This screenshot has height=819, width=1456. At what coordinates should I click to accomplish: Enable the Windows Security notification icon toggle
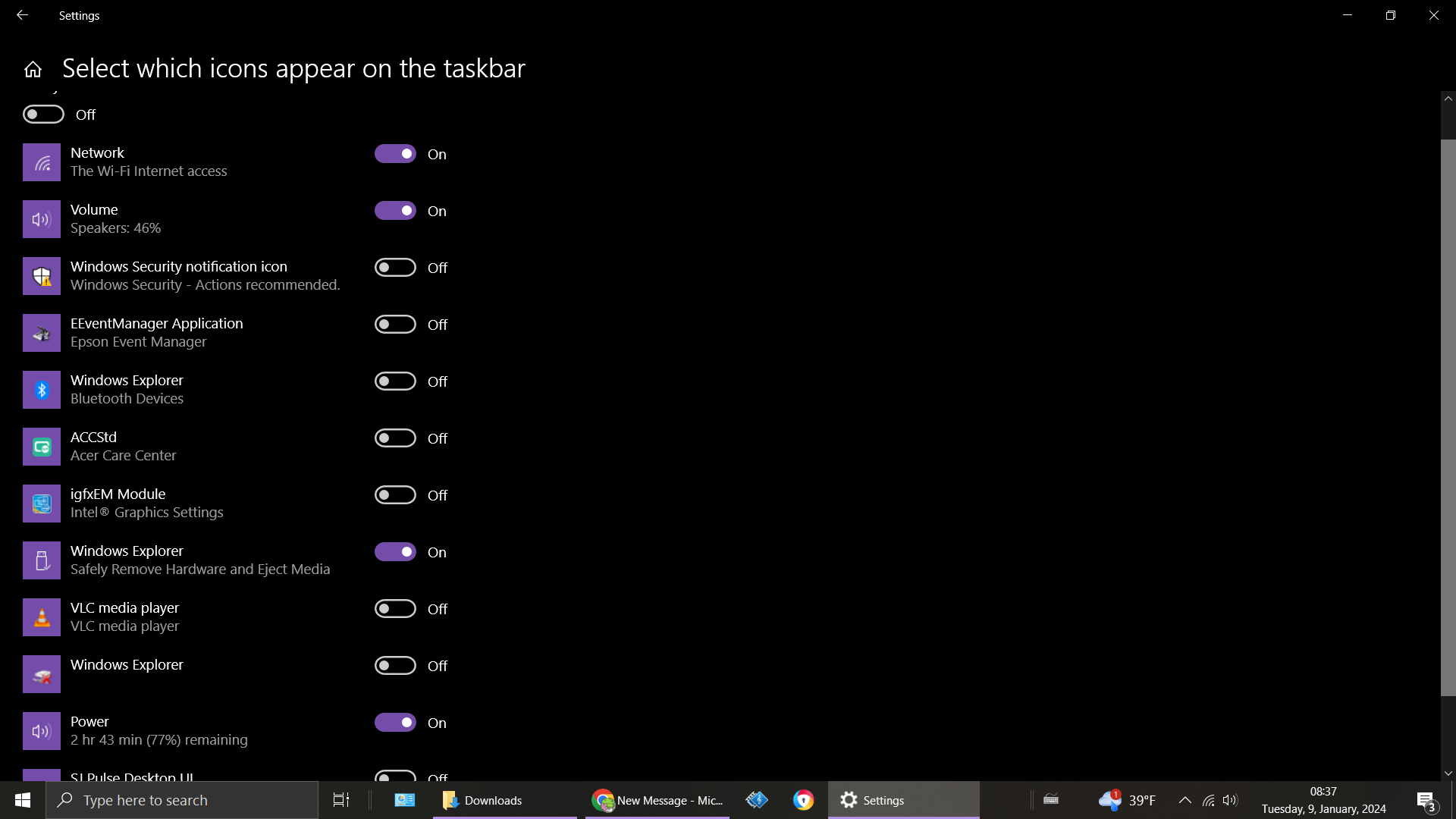(x=395, y=267)
